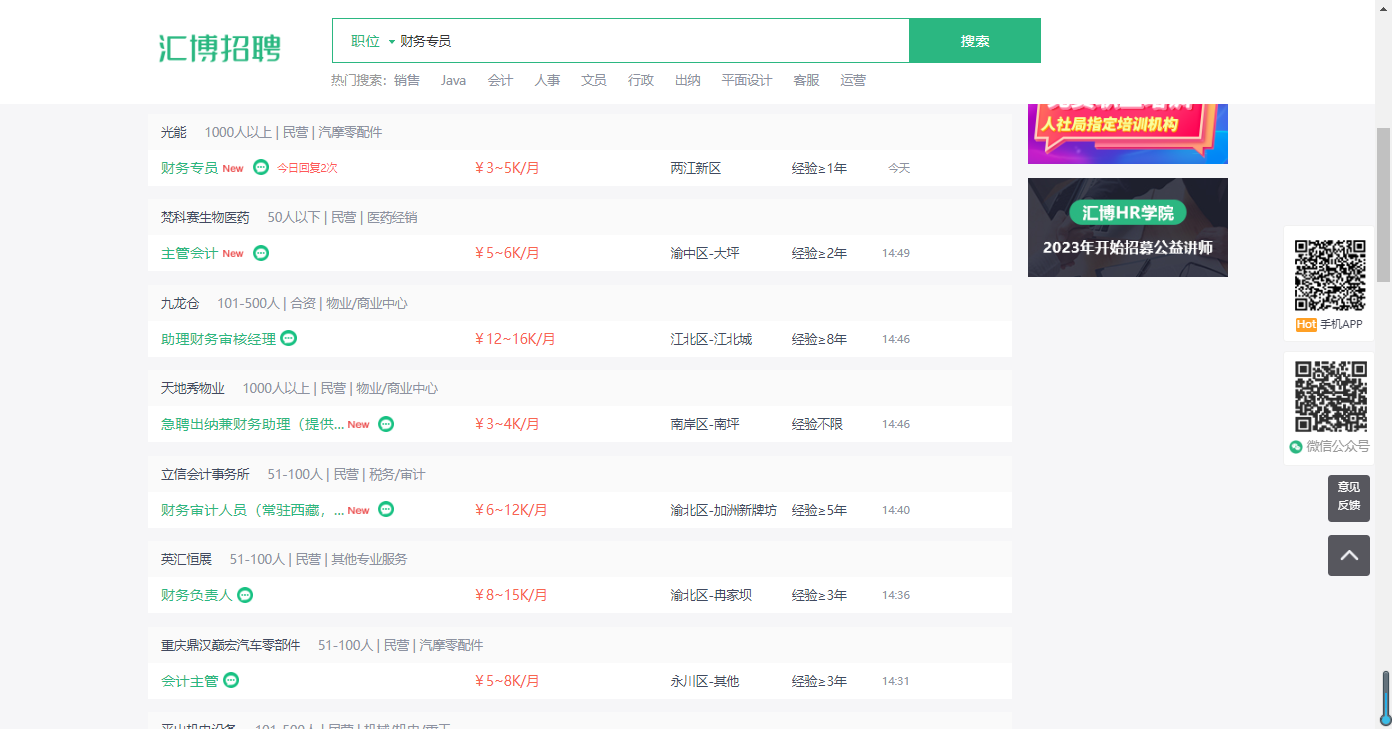Select hot search 客服

click(x=806, y=80)
